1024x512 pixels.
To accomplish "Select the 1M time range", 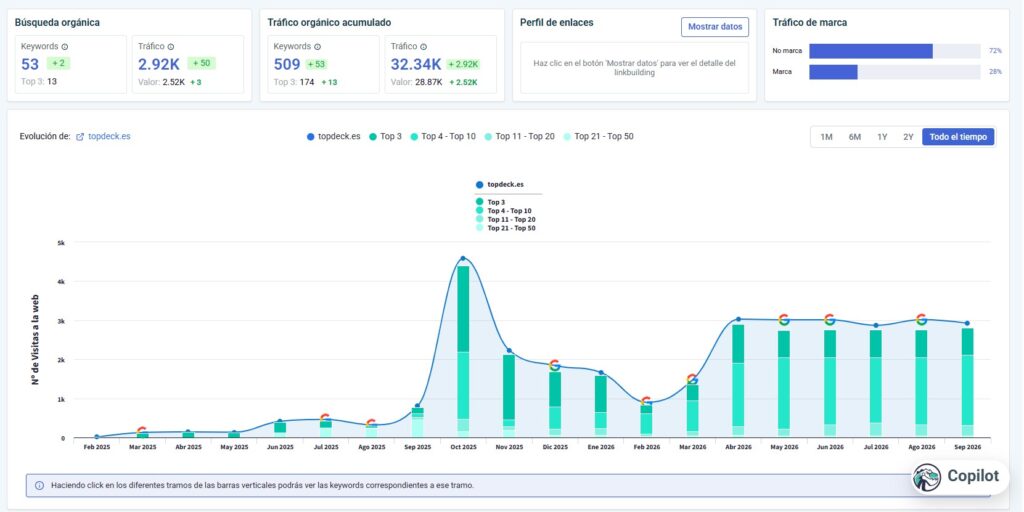I will point(826,137).
